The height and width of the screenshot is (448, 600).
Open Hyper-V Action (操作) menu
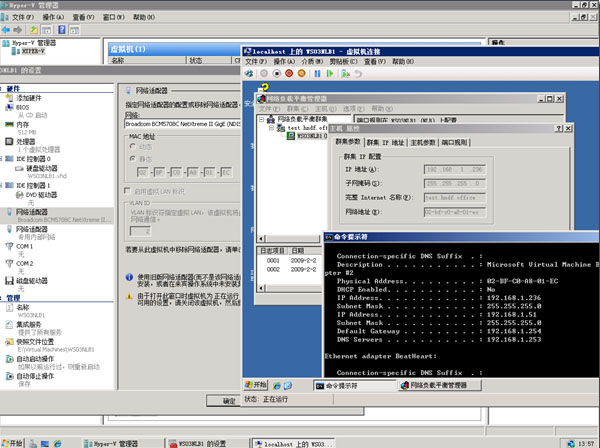[x=53, y=17]
